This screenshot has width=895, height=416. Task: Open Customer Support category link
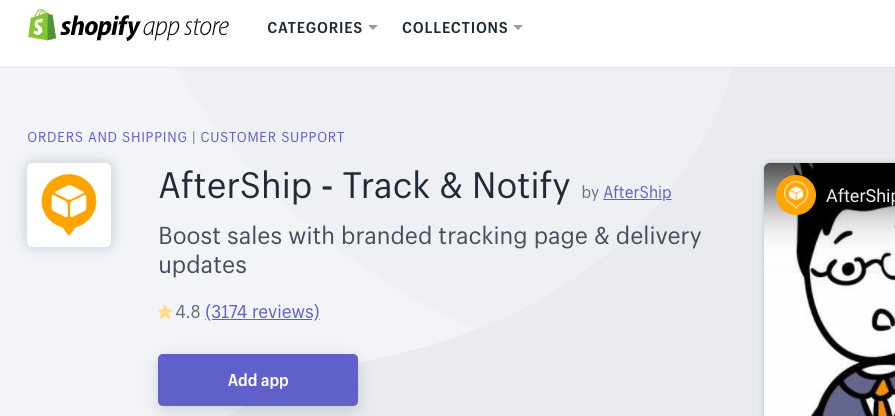[x=272, y=137]
